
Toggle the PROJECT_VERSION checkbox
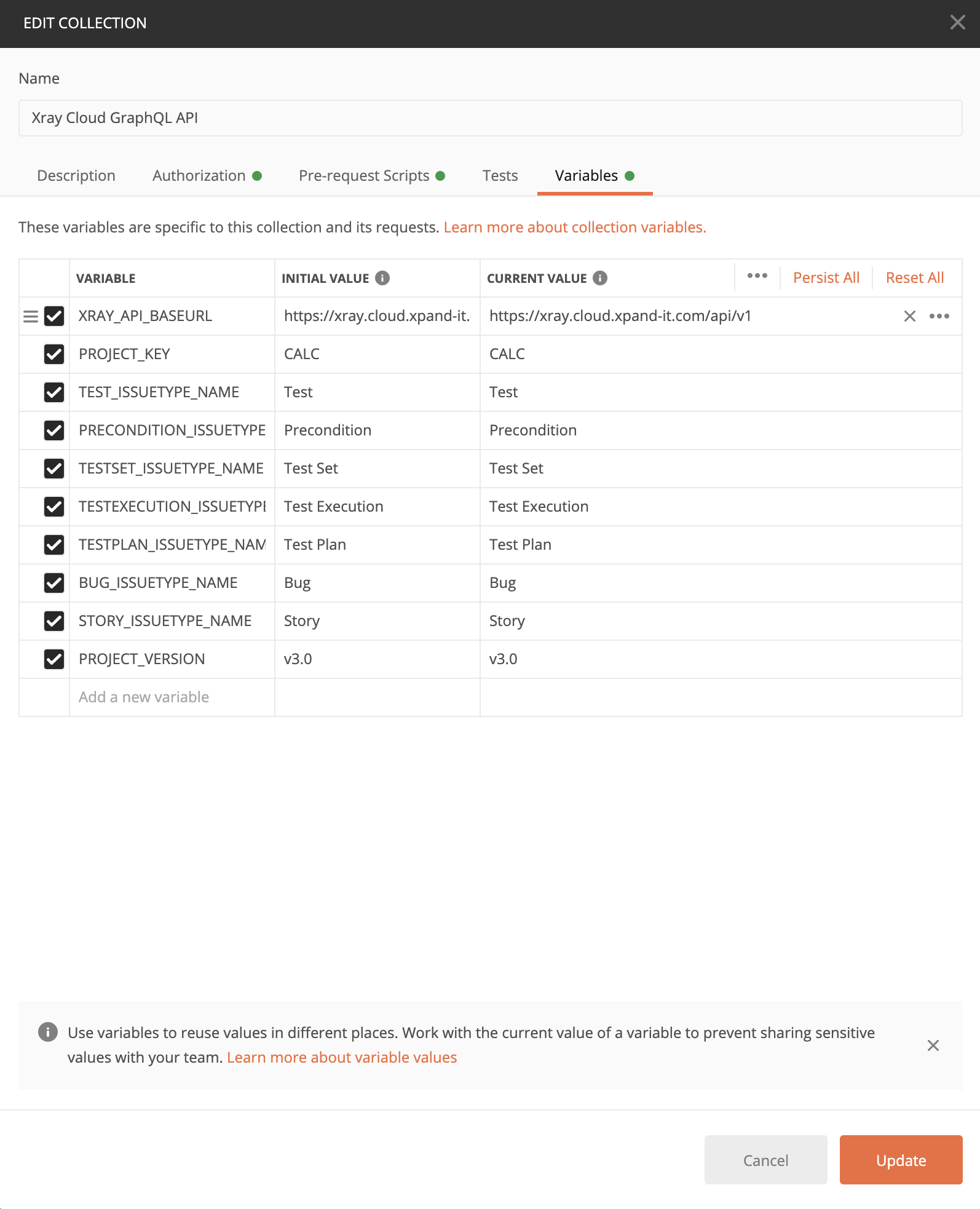tap(54, 659)
